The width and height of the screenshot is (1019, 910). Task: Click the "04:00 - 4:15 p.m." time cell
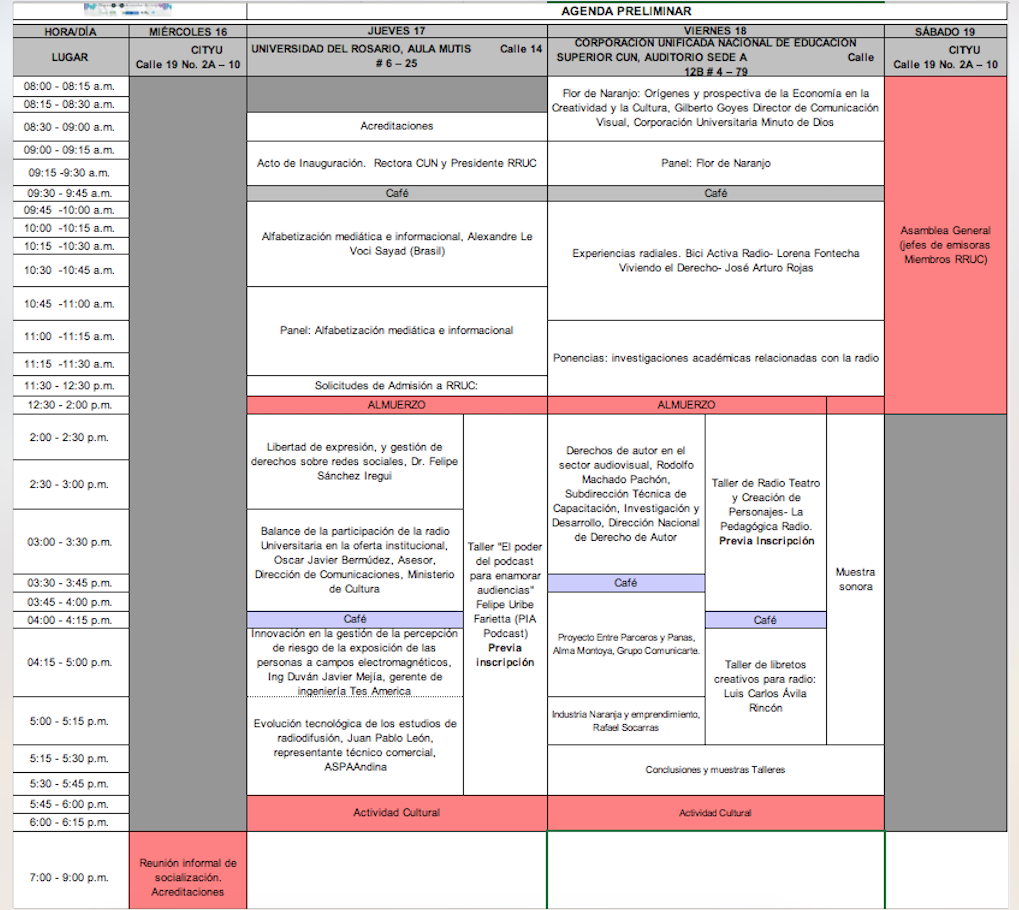click(70, 620)
